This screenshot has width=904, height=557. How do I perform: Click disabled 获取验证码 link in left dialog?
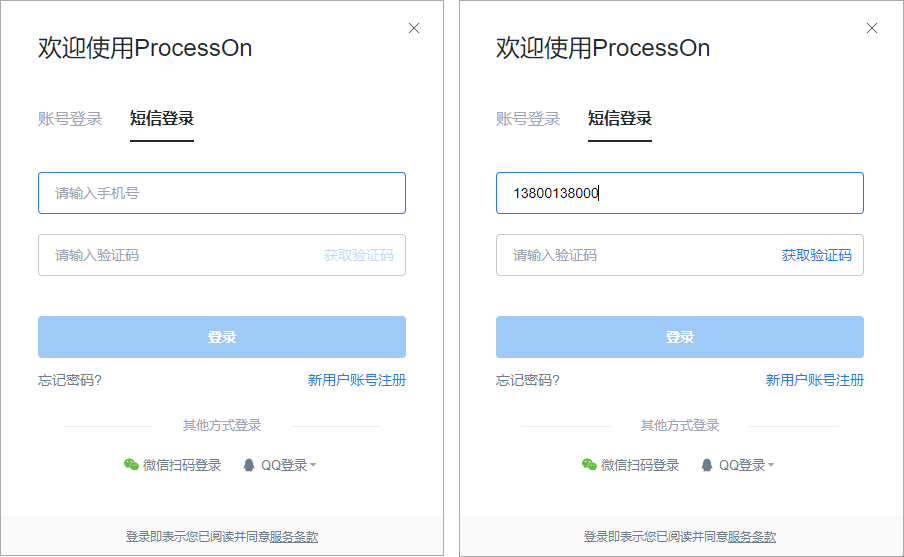pyautogui.click(x=359, y=255)
